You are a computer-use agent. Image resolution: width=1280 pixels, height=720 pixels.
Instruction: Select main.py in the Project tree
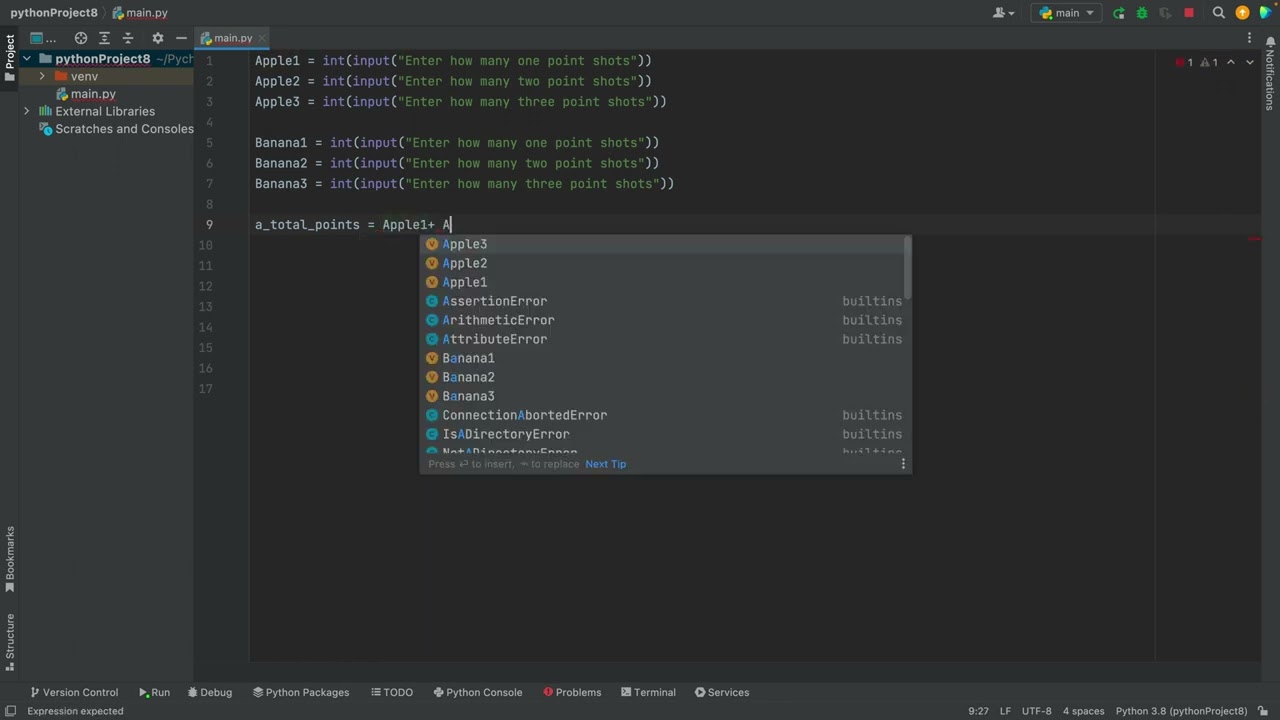pyautogui.click(x=93, y=94)
